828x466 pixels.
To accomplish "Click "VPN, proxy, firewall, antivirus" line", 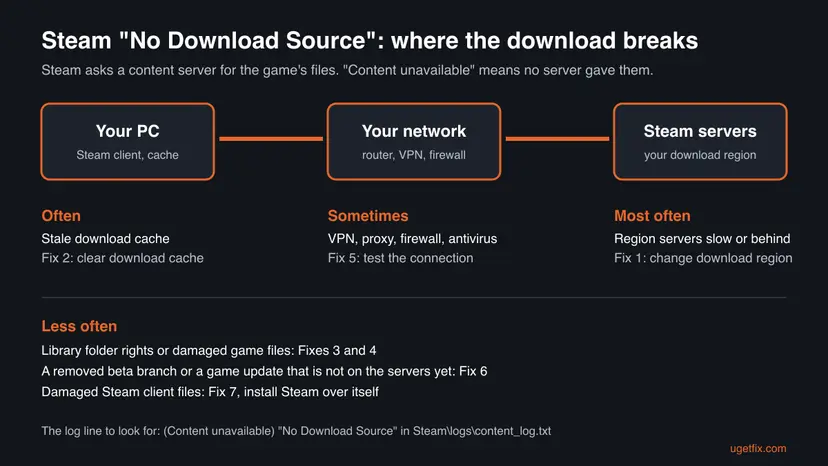I will pyautogui.click(x=412, y=239).
